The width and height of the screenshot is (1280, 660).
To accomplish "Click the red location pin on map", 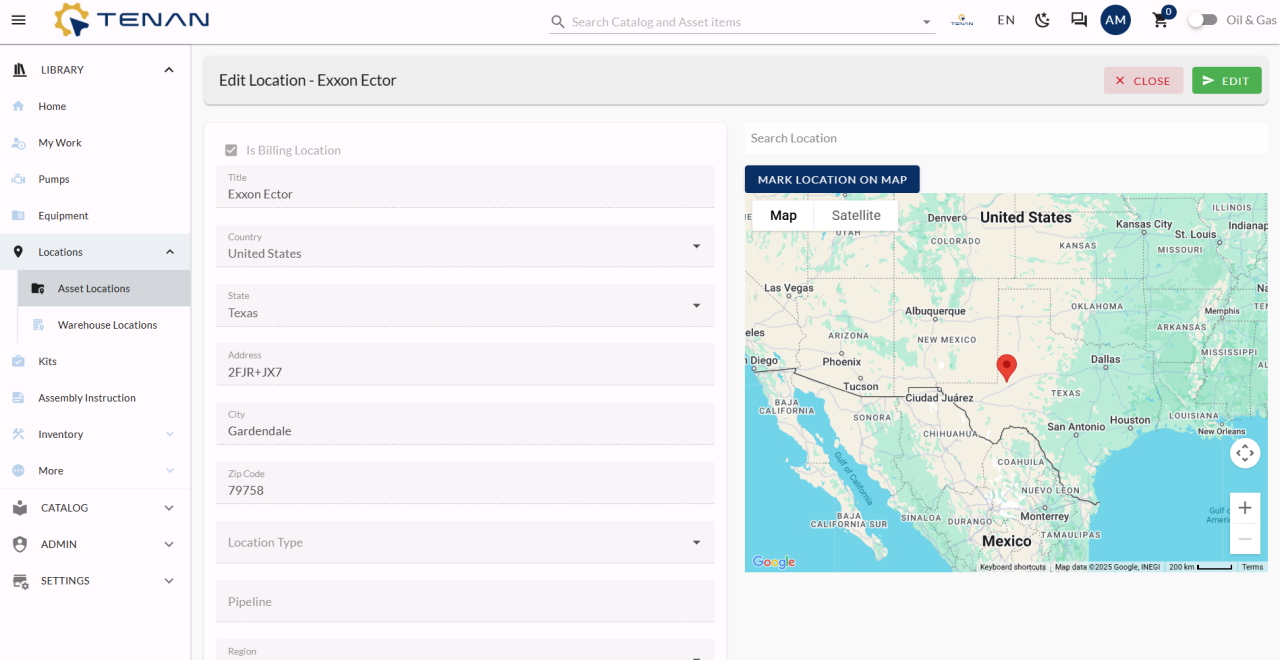I will click(1007, 368).
